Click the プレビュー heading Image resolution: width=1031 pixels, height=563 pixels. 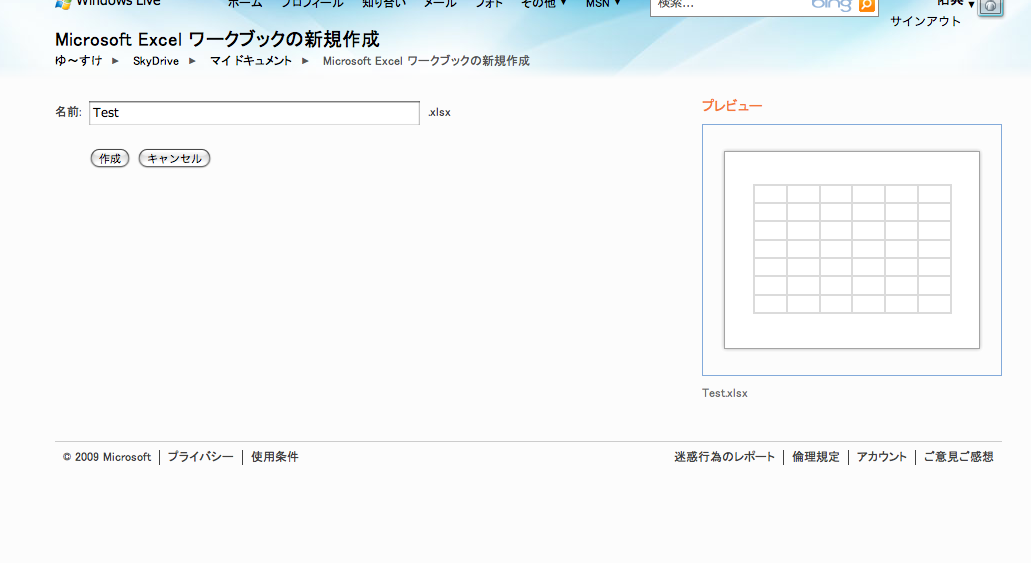[x=732, y=106]
